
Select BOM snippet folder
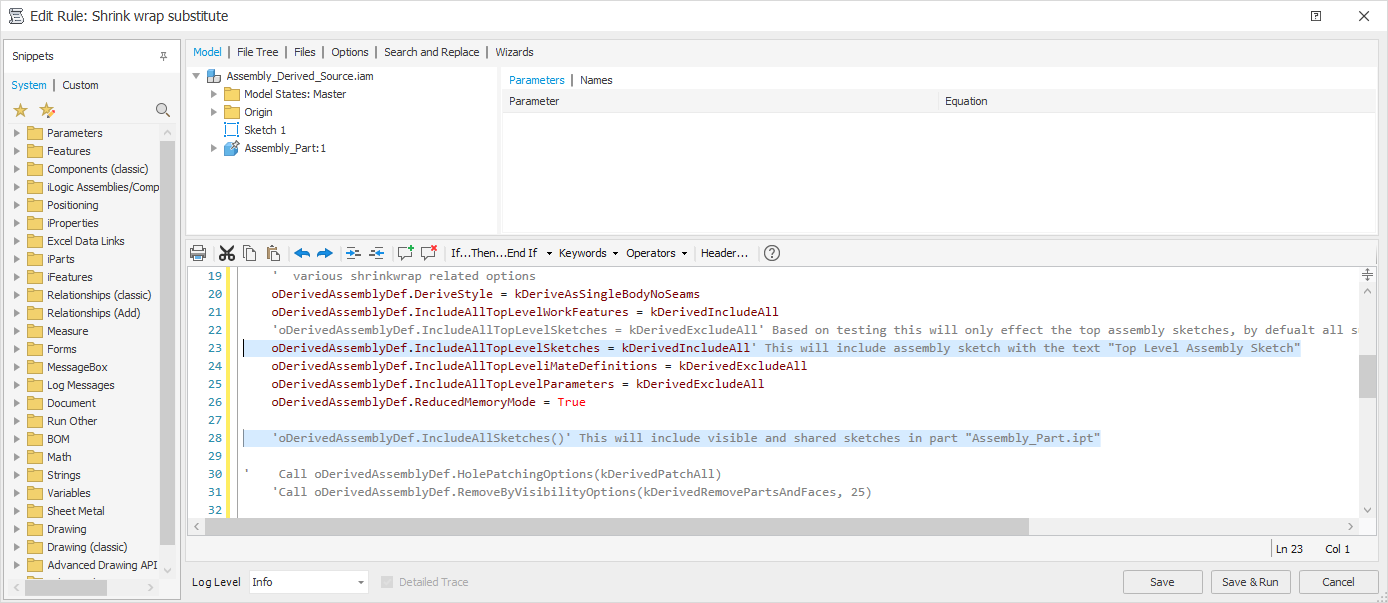point(58,439)
